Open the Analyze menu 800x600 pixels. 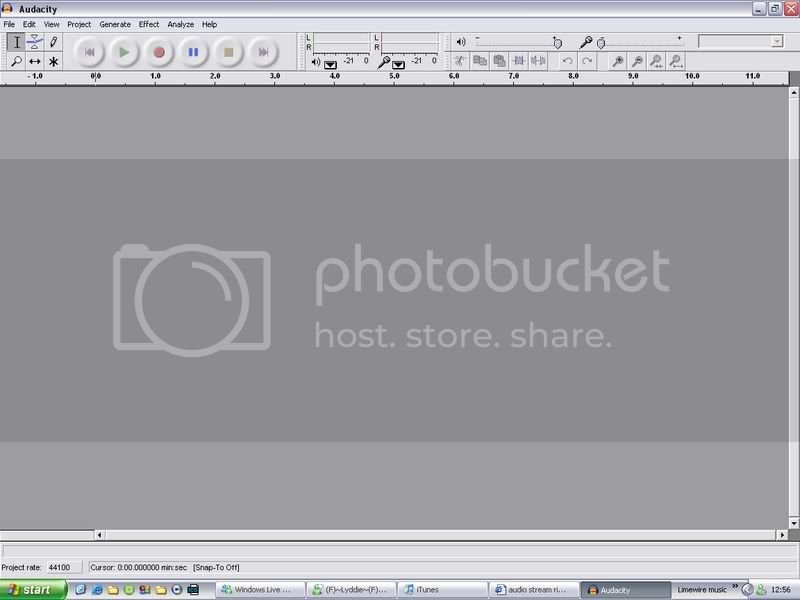[181, 24]
